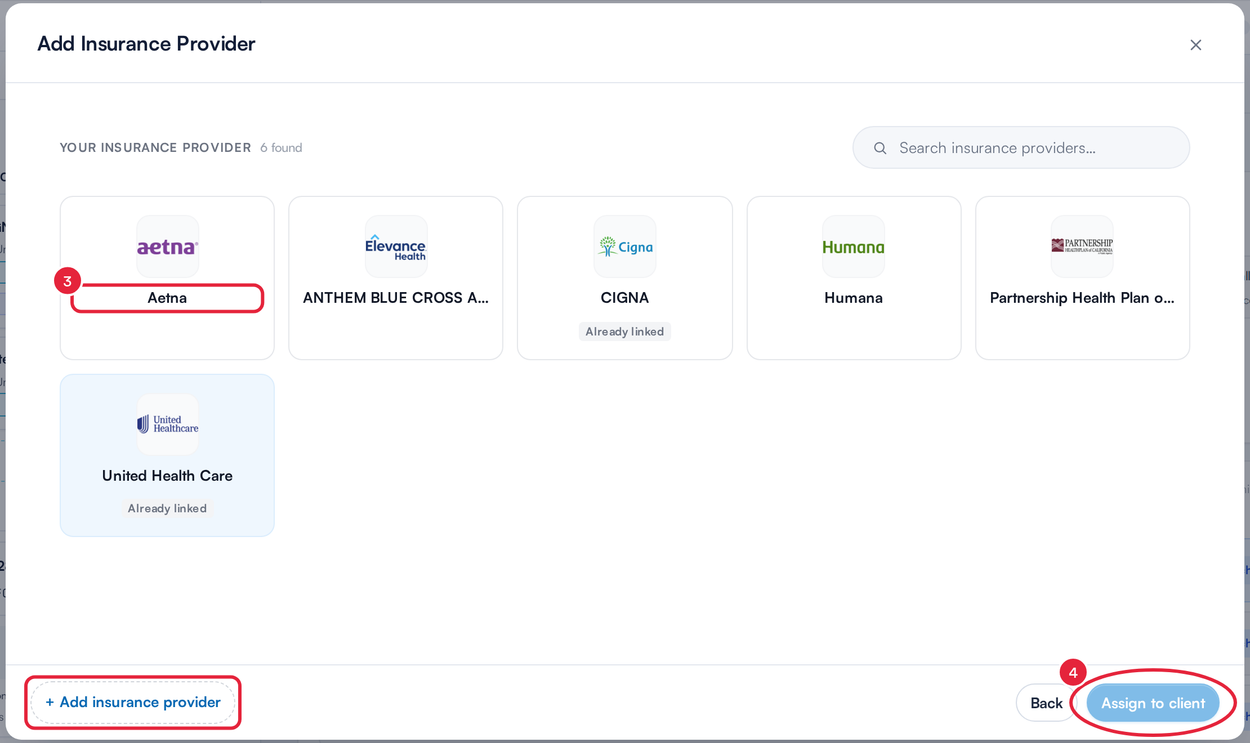Viewport: 1250px width, 743px height.
Task: Click the Elevance Health logo icon
Action: (x=396, y=246)
